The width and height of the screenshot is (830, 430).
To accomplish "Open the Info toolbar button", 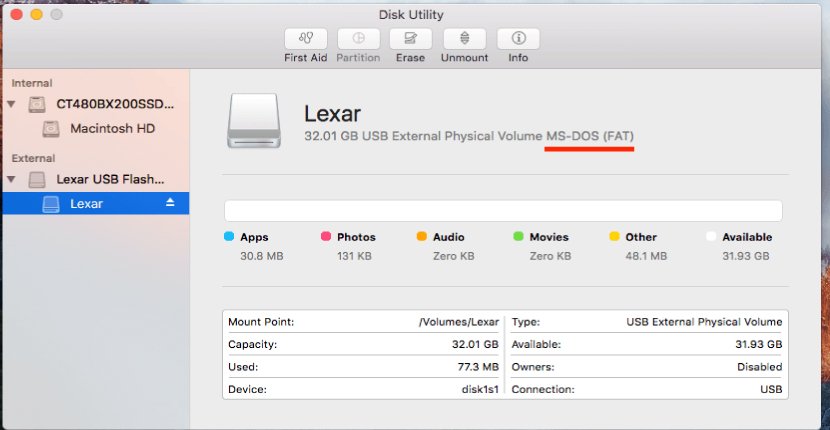I will coord(518,39).
